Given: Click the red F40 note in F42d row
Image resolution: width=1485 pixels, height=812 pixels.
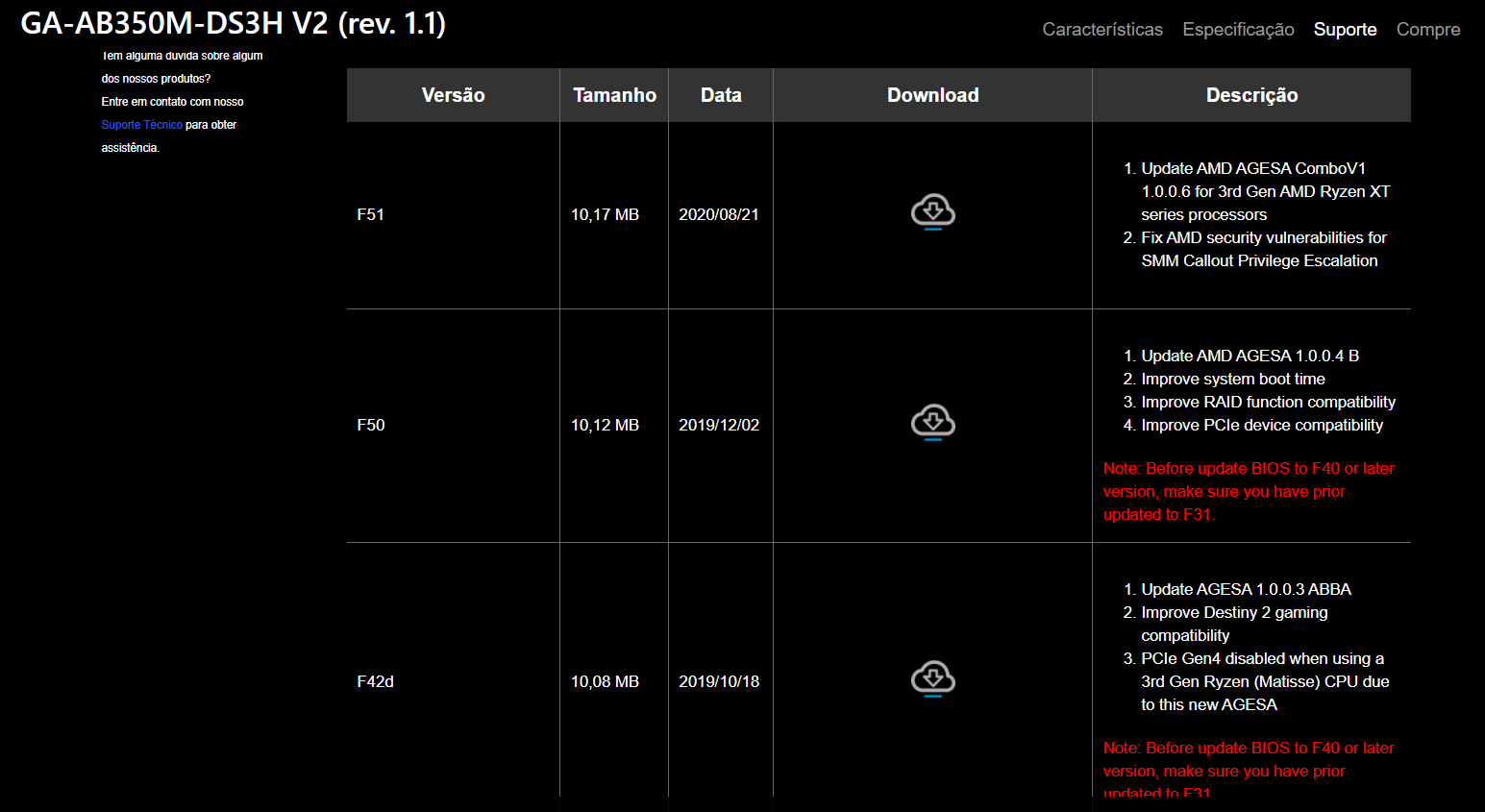Looking at the screenshot, I should click(x=1249, y=770).
